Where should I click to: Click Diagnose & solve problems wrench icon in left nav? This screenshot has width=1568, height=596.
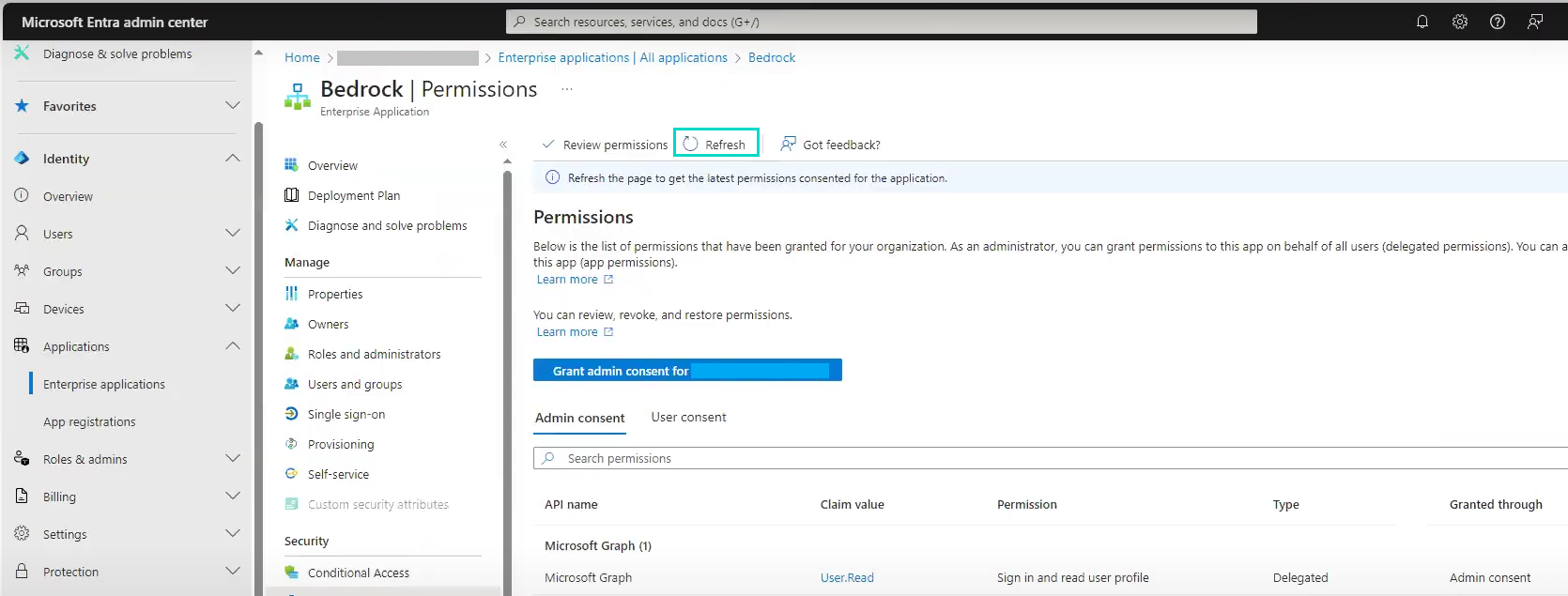pos(22,53)
